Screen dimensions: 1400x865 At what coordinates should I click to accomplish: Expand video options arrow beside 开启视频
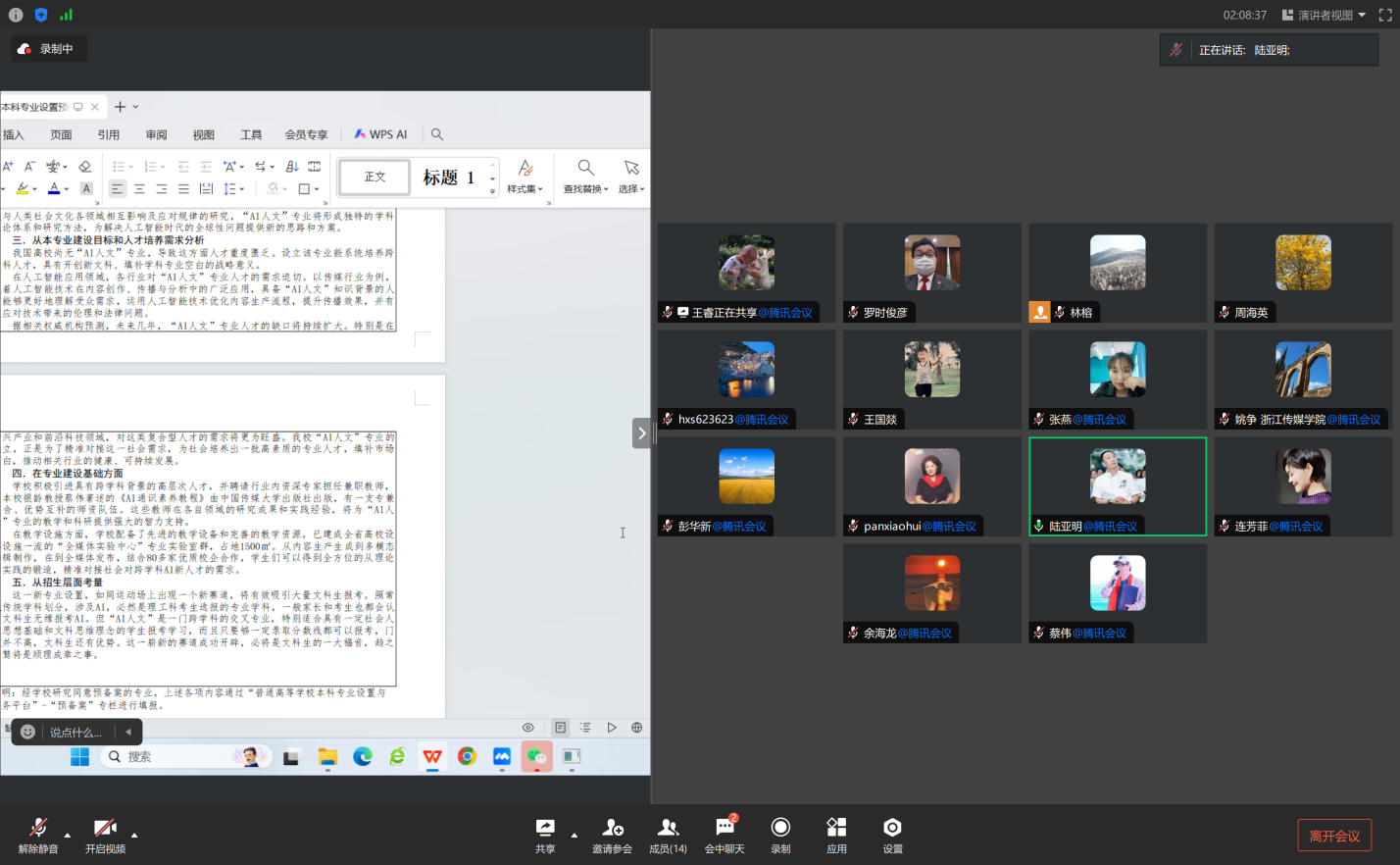coord(134,835)
